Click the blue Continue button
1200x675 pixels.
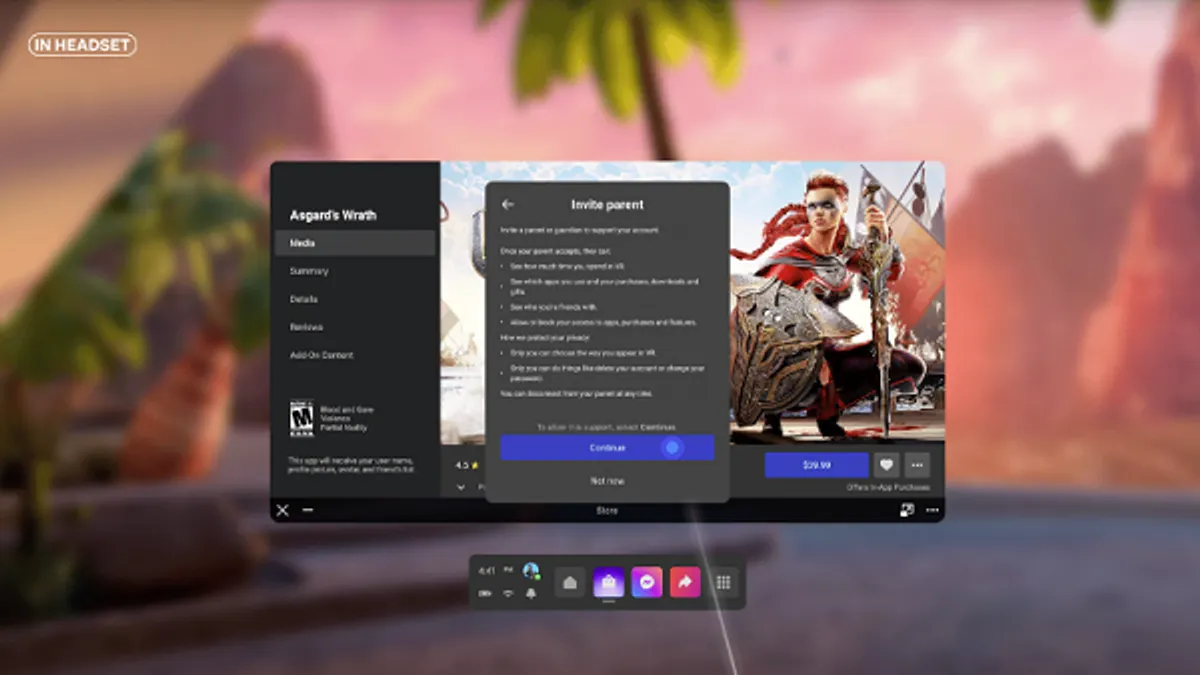607,448
